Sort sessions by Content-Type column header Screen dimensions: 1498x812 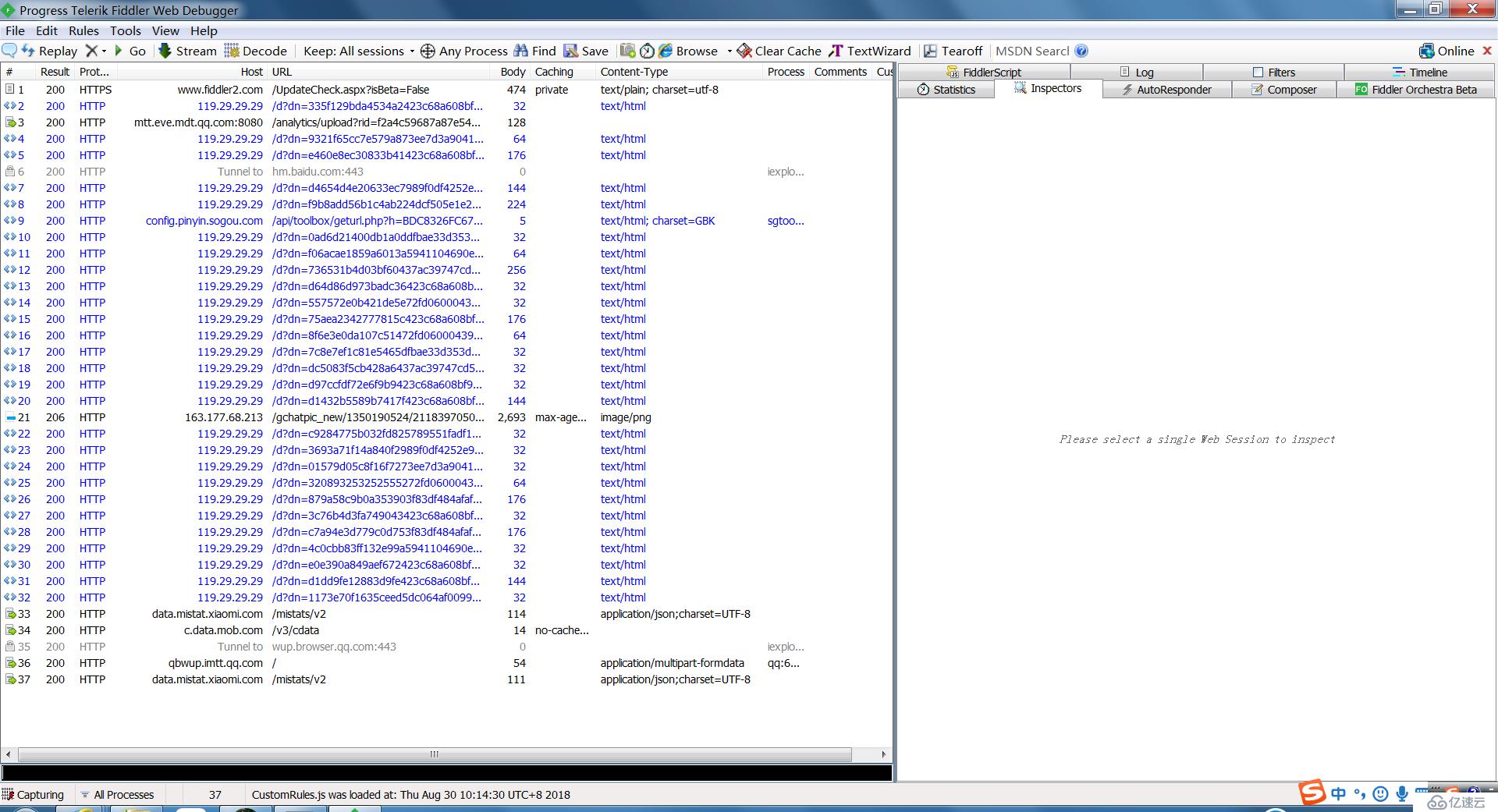coord(680,71)
